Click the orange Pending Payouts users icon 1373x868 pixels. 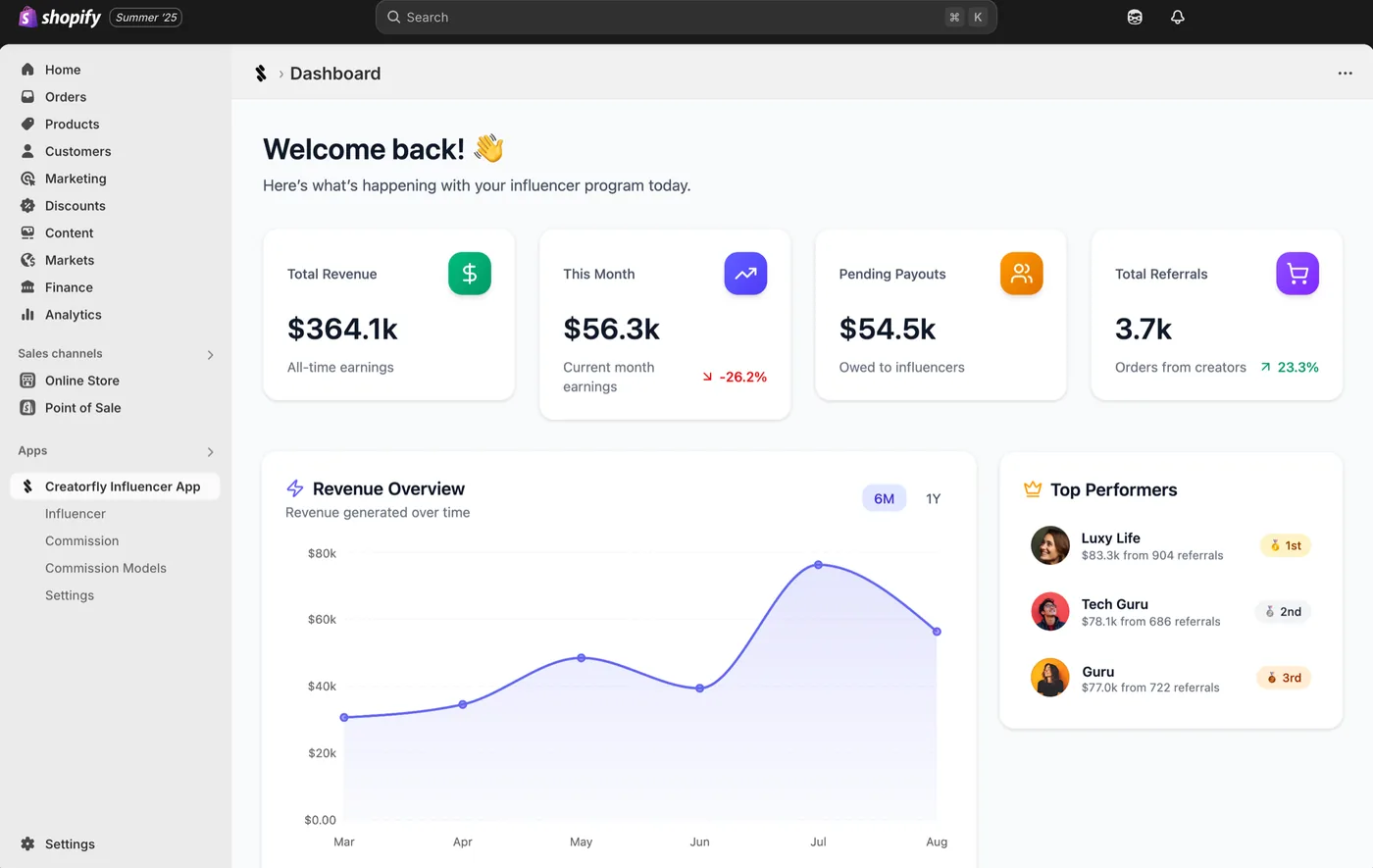pos(1021,274)
